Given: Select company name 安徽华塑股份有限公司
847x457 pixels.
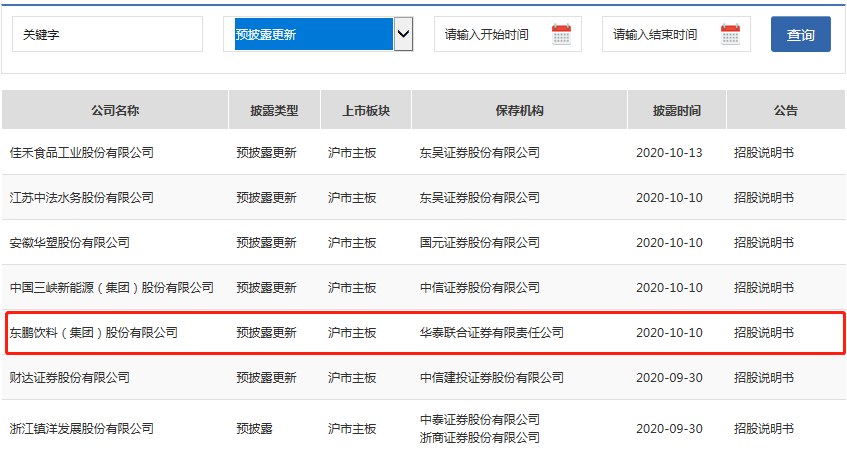Looking at the screenshot, I should pyautogui.click(x=70, y=243).
